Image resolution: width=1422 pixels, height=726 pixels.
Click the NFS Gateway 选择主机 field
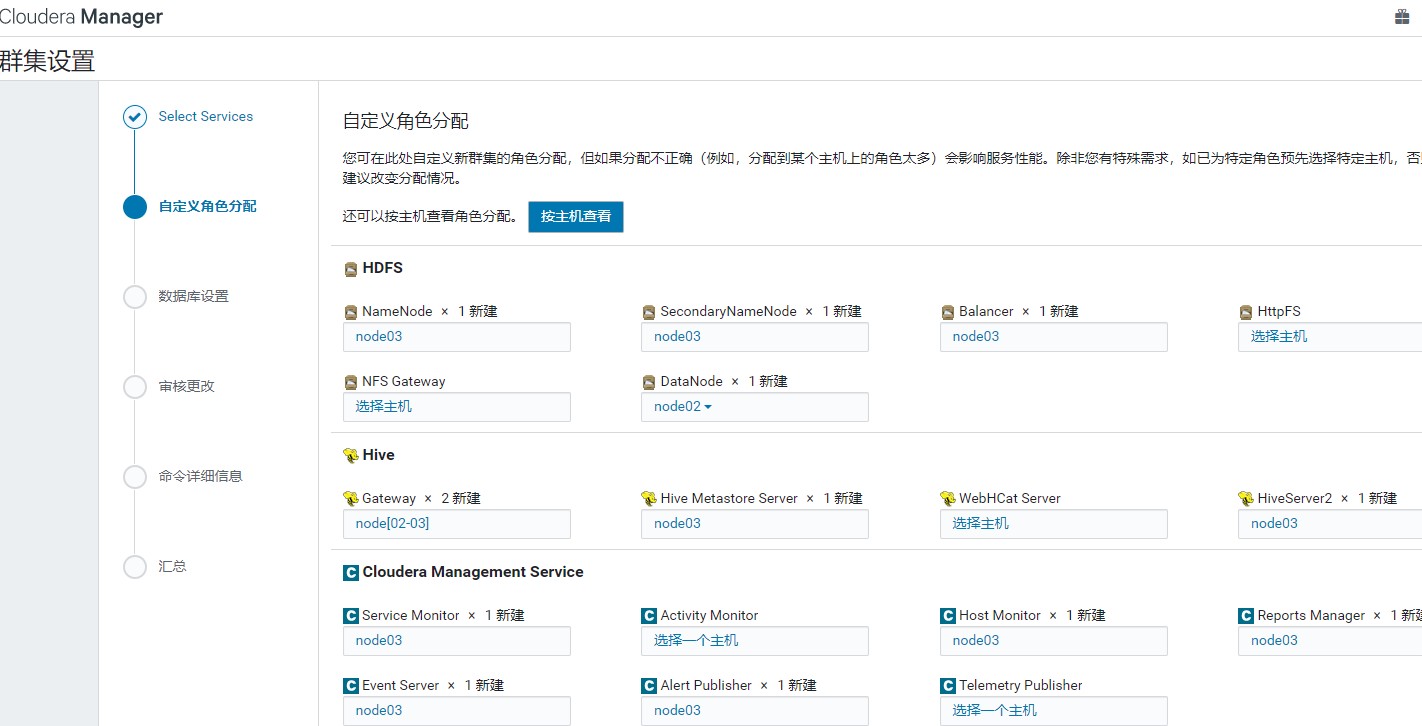coord(457,407)
